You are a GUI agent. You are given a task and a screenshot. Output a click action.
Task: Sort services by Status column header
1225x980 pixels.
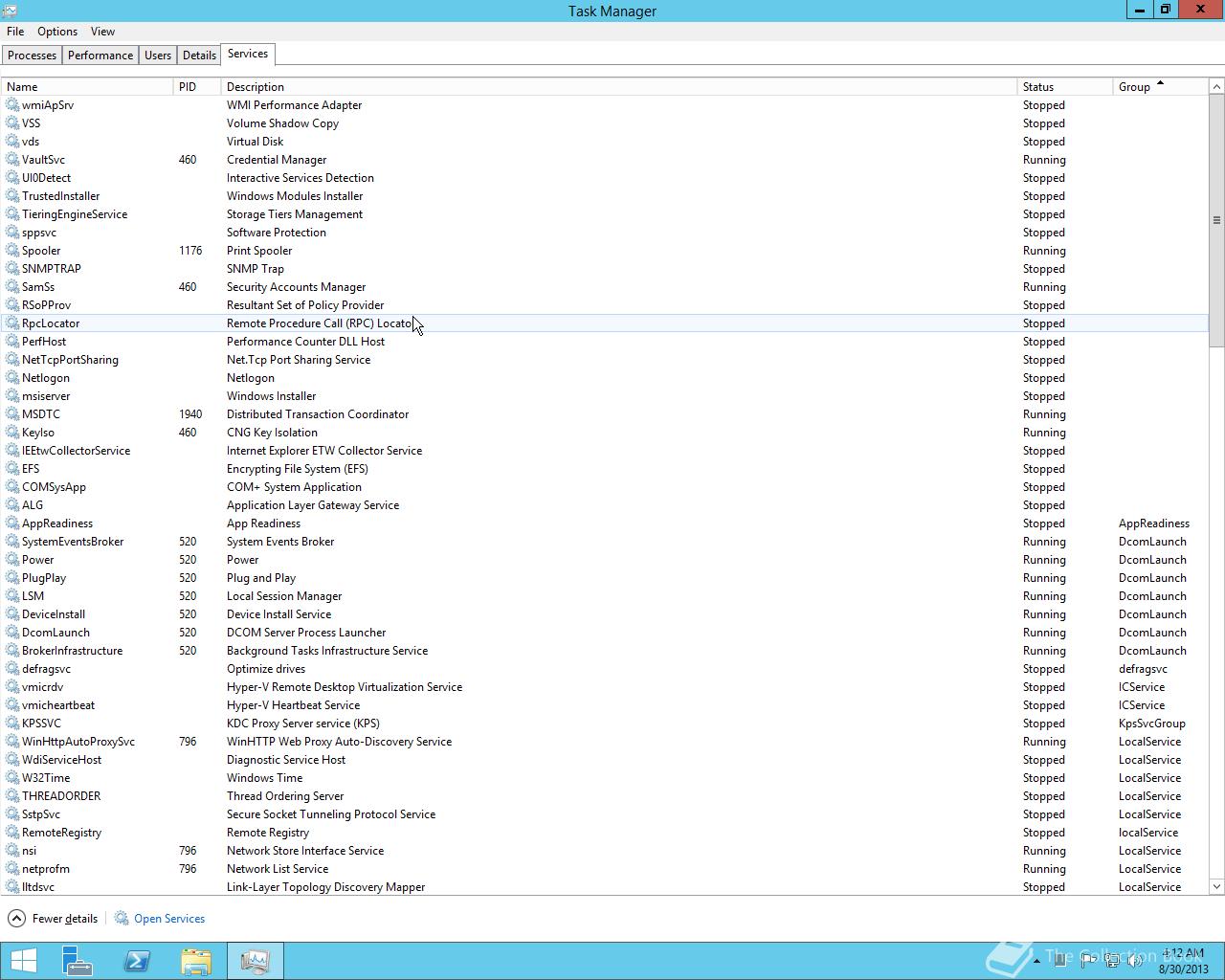pyautogui.click(x=1064, y=87)
